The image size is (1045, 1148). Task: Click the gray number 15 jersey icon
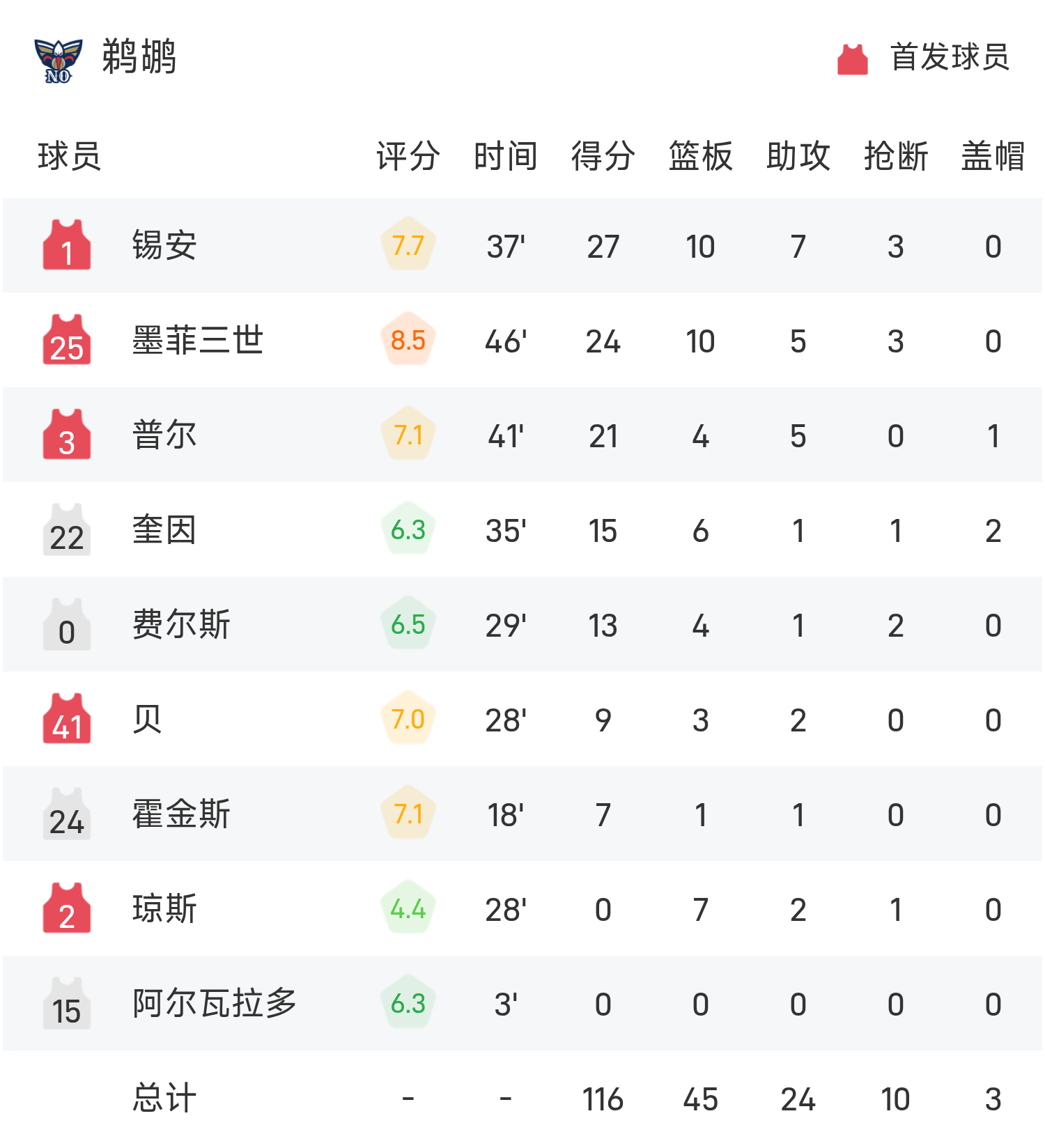click(x=67, y=1004)
